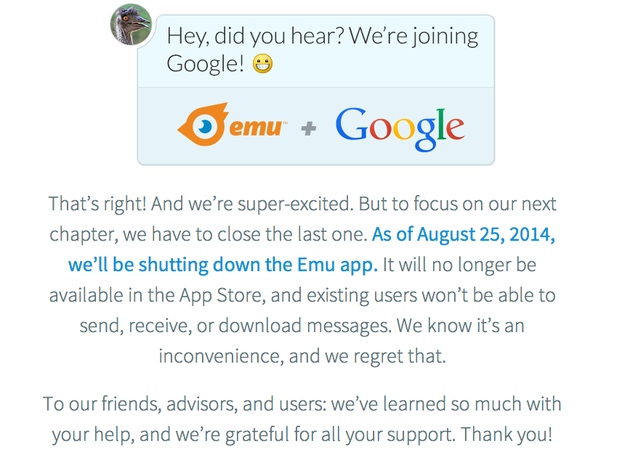Click the orange 'emu' wordmark text

pos(258,128)
